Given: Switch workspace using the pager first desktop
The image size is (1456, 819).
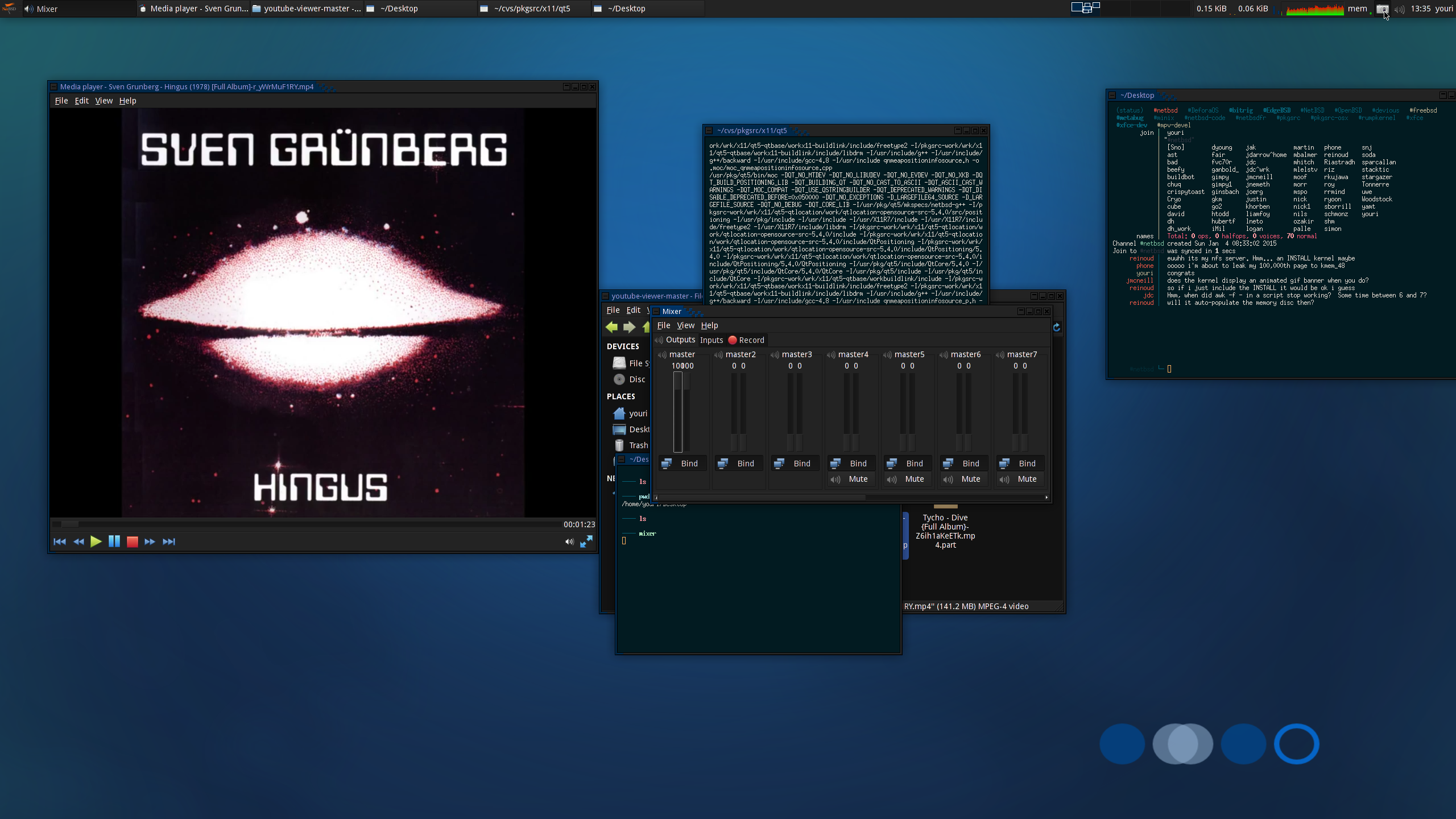Looking at the screenshot, I should [x=1085, y=8].
